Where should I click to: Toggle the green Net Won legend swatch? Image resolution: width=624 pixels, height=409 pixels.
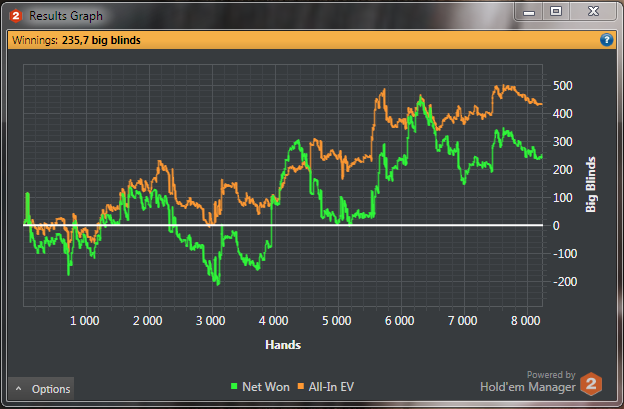[x=234, y=386]
